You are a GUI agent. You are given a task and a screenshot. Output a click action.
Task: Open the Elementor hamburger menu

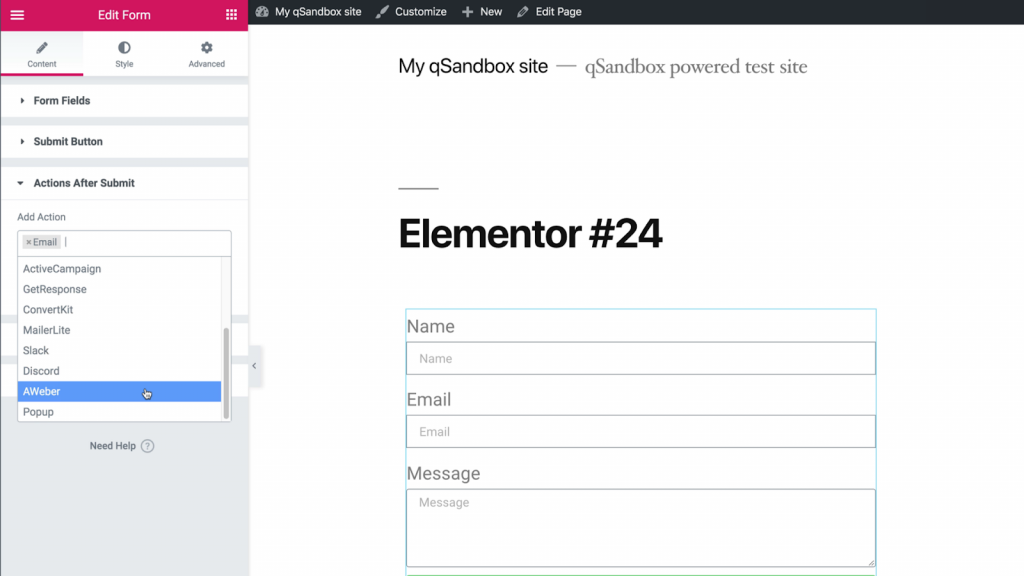click(17, 15)
